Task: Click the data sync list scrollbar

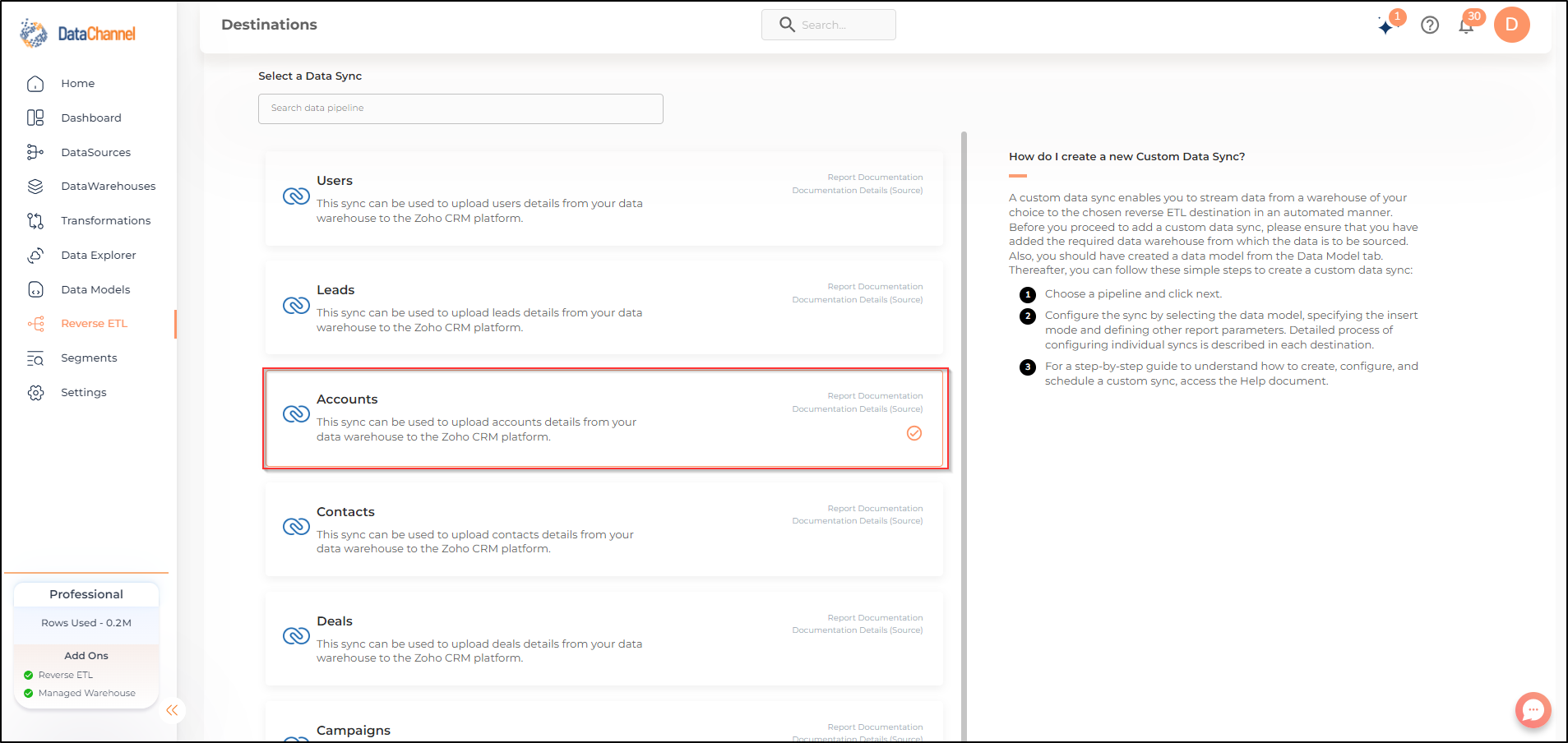Action: point(964,436)
